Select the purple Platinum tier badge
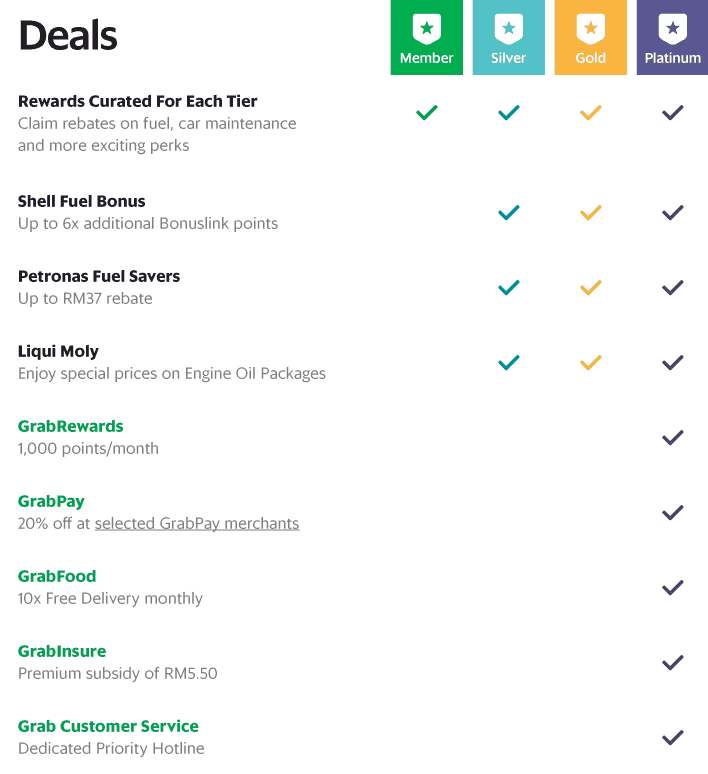This screenshot has height=774, width=708. click(672, 38)
